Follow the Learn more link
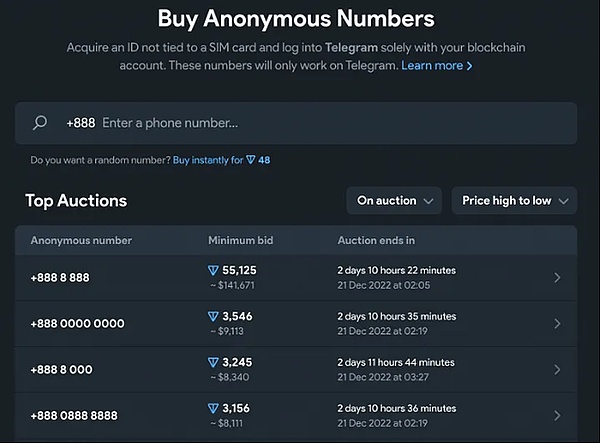This screenshot has width=600, height=443. pos(437,65)
